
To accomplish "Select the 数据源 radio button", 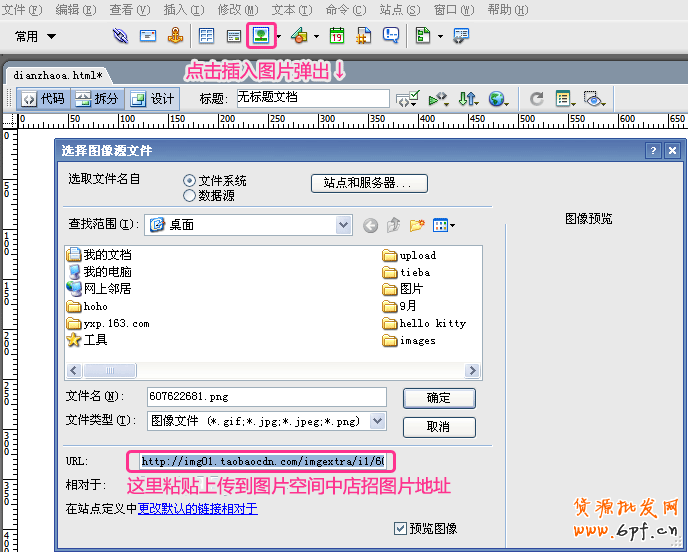I will pyautogui.click(x=189, y=196).
